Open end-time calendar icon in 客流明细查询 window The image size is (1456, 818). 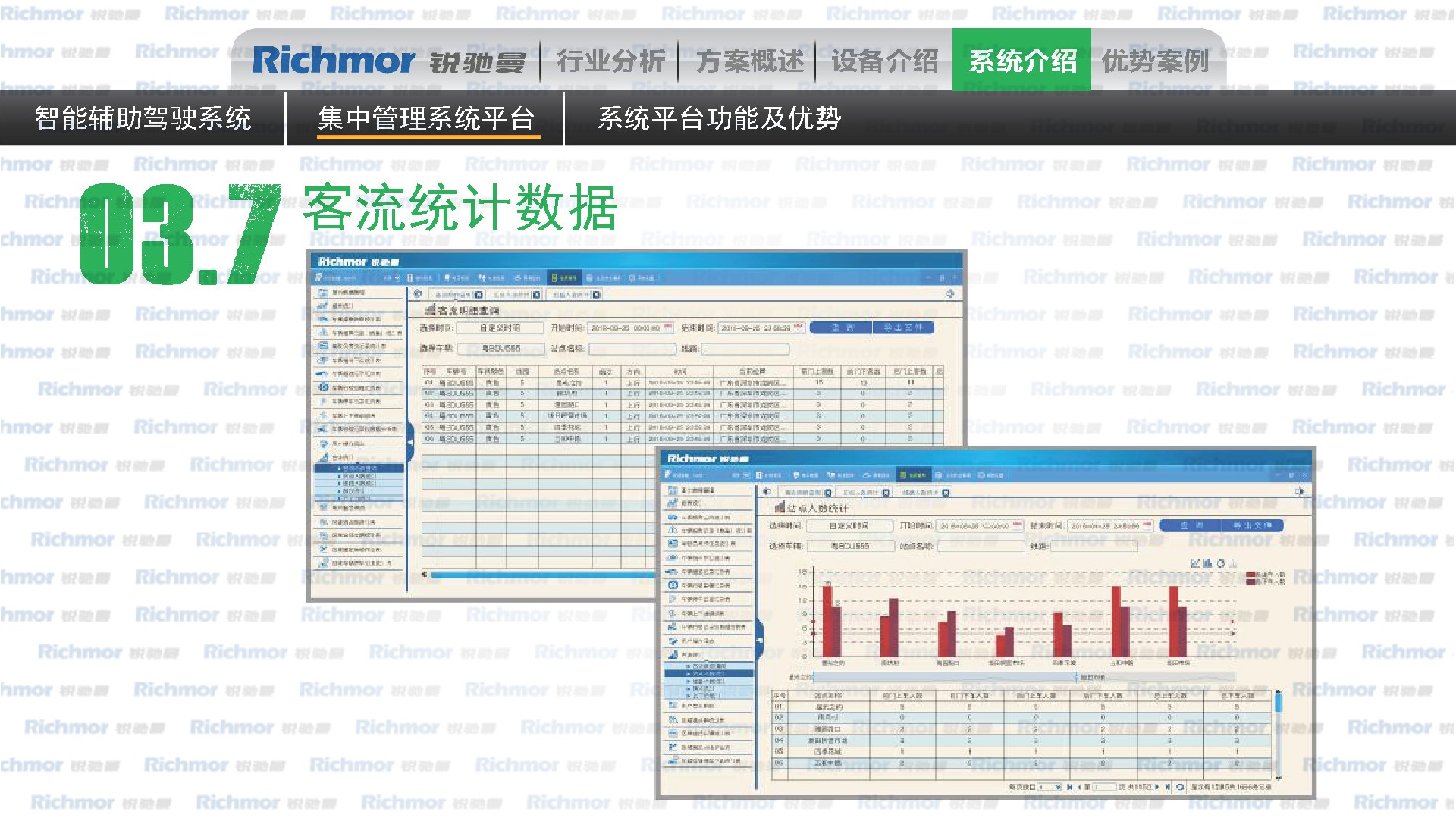(x=797, y=328)
